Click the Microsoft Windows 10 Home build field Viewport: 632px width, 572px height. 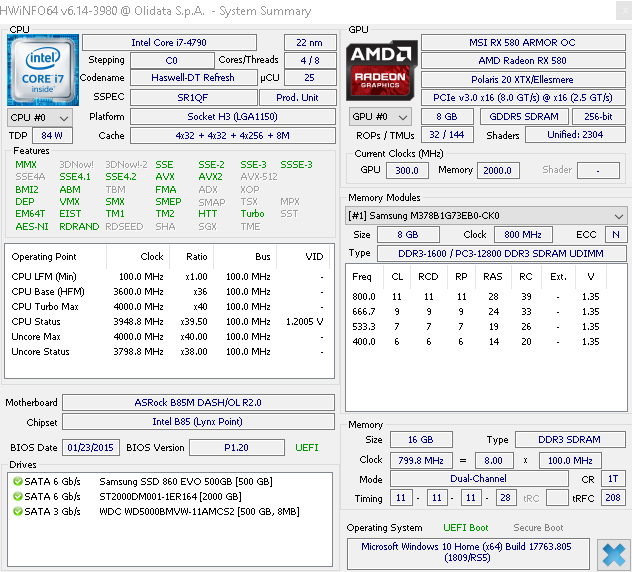pyautogui.click(x=468, y=552)
